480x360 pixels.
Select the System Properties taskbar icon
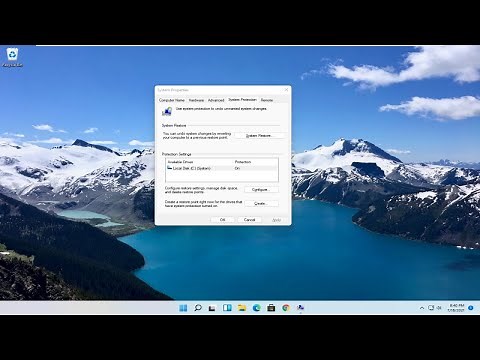click(x=300, y=308)
